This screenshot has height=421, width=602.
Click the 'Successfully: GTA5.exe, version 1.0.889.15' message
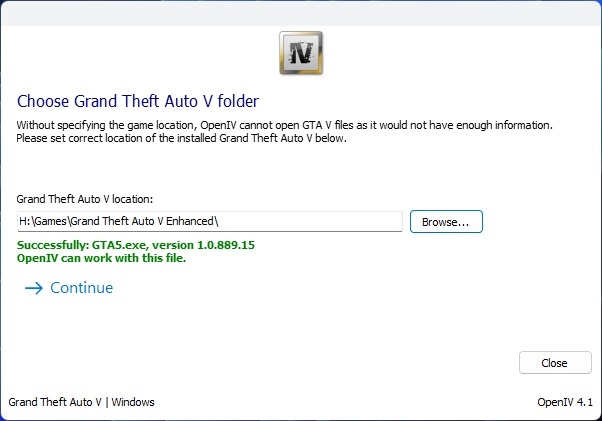click(136, 245)
